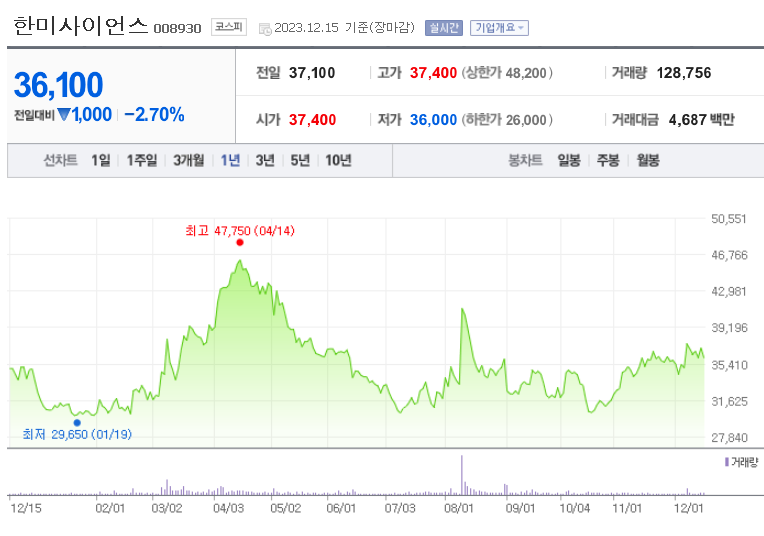This screenshot has height=536, width=764.
Task: Click the stock code 008930
Action: click(x=177, y=29)
